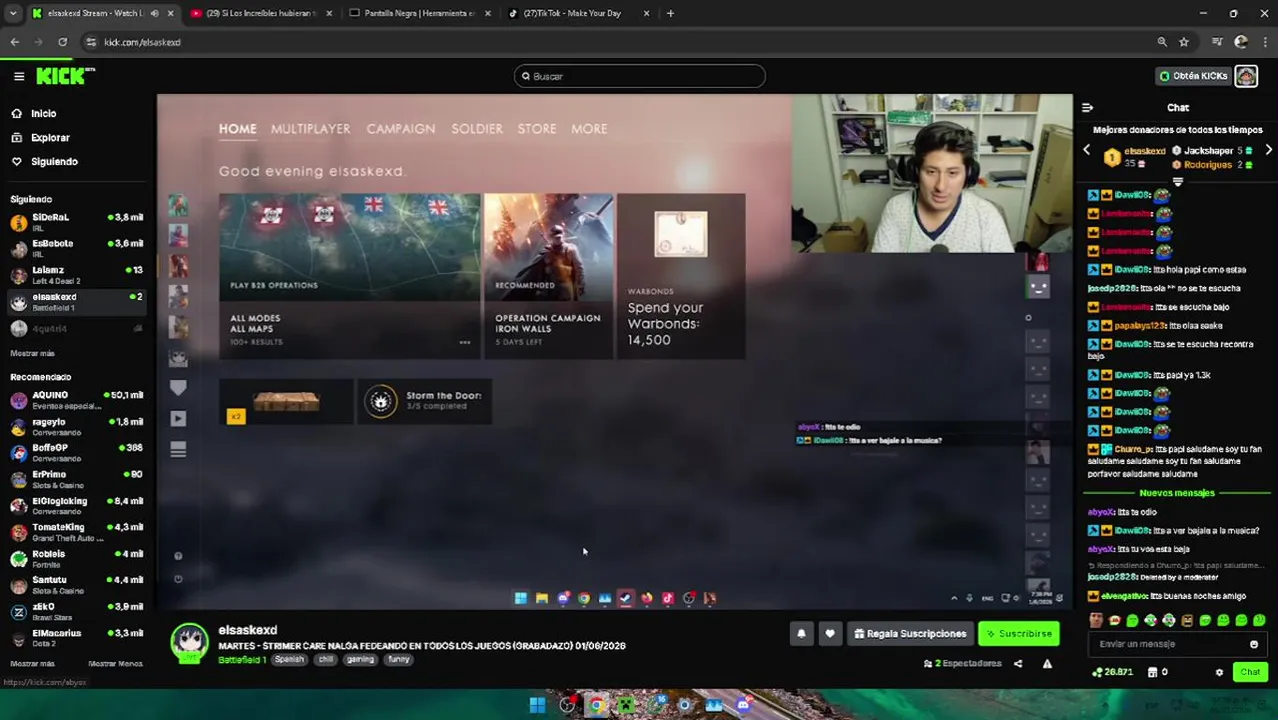Open Chrome from the Windows taskbar
1278x720 pixels.
point(597,705)
